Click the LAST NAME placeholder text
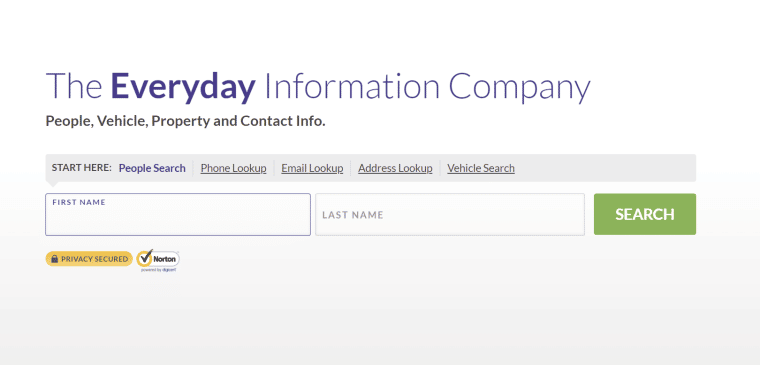Image resolution: width=760 pixels, height=365 pixels. [353, 215]
